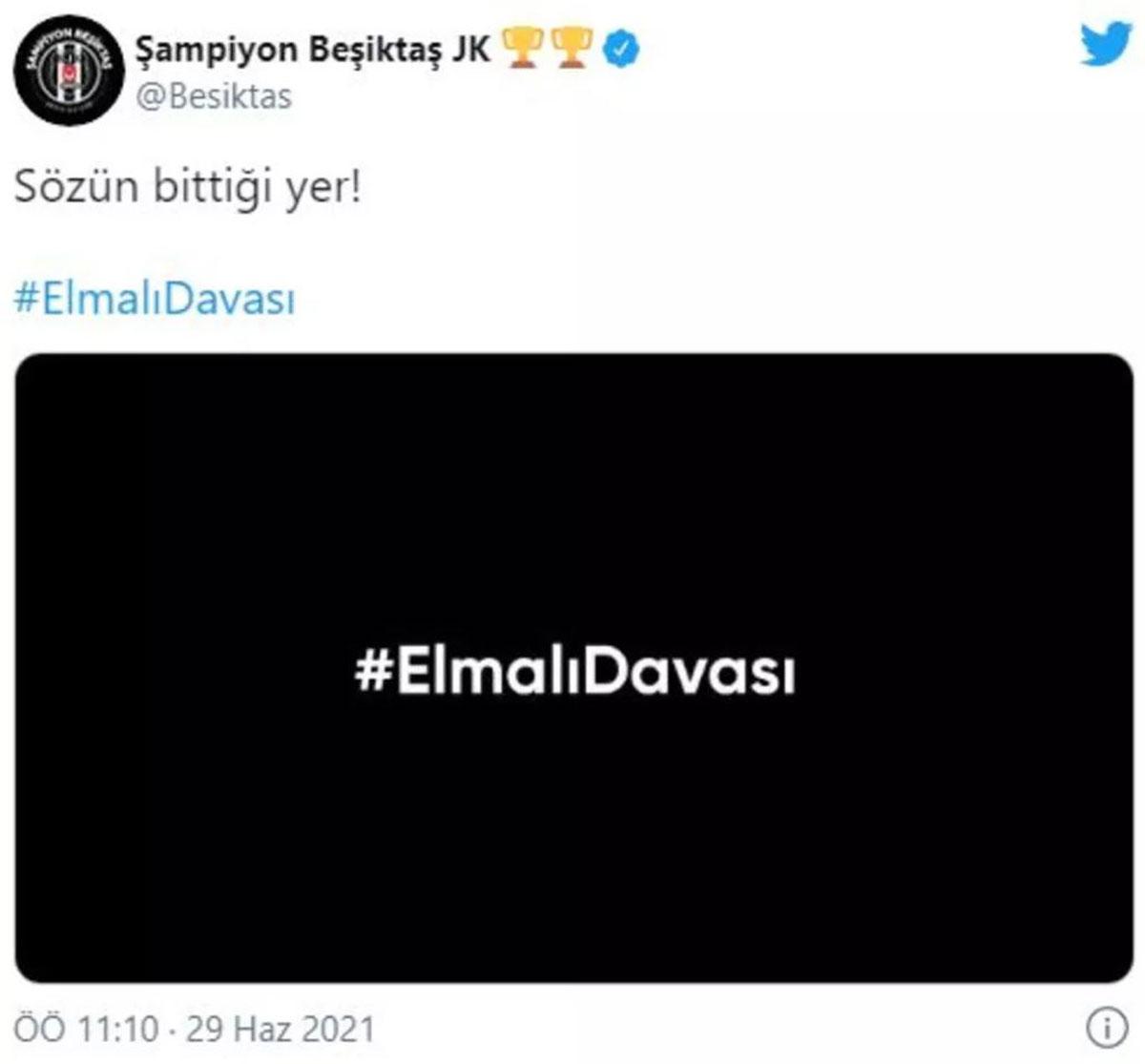Open the ÖÖ 11:10 timestamp
This screenshot has width=1145, height=1064.
88,1029
